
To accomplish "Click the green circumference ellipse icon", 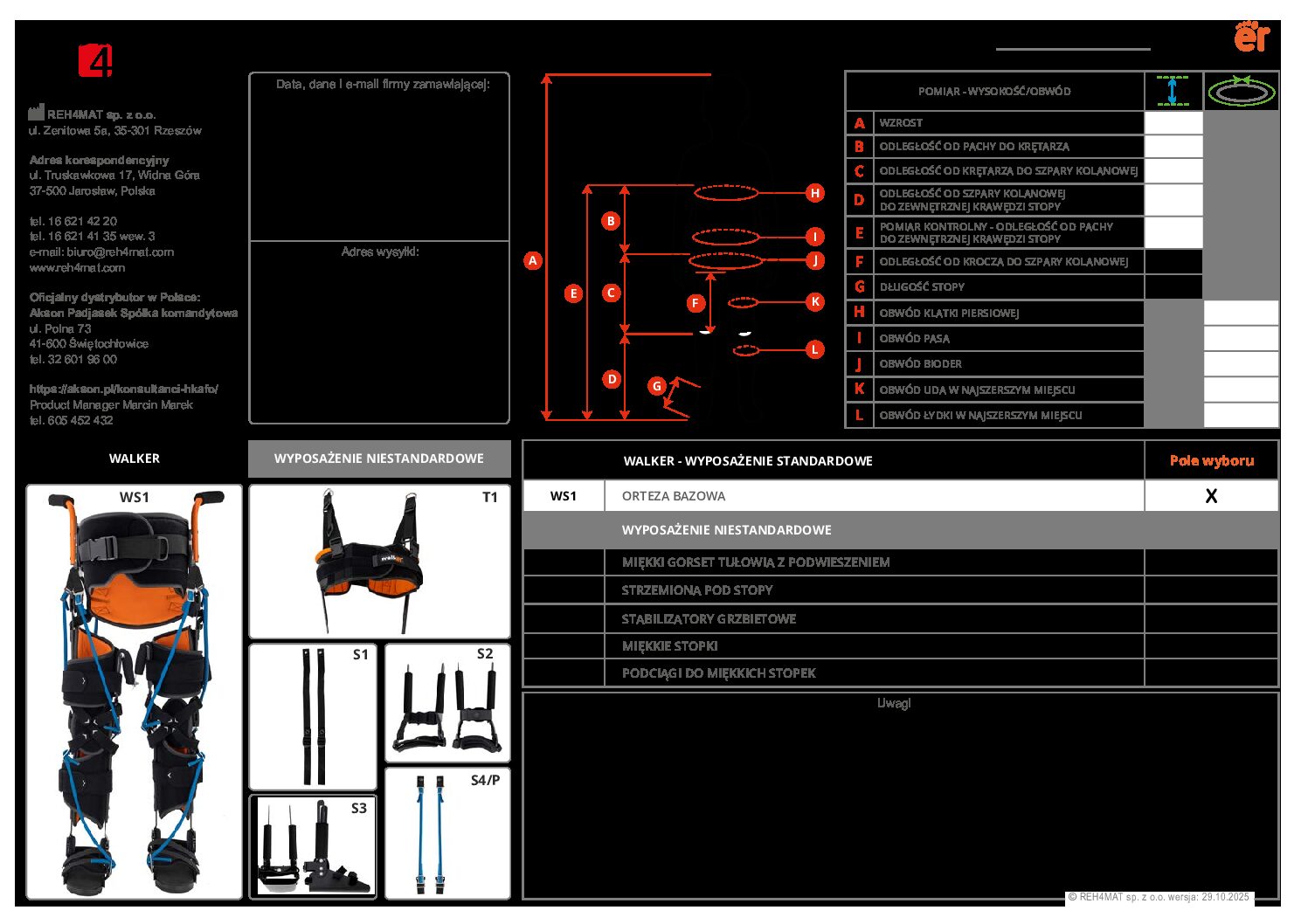I will click(x=1241, y=91).
